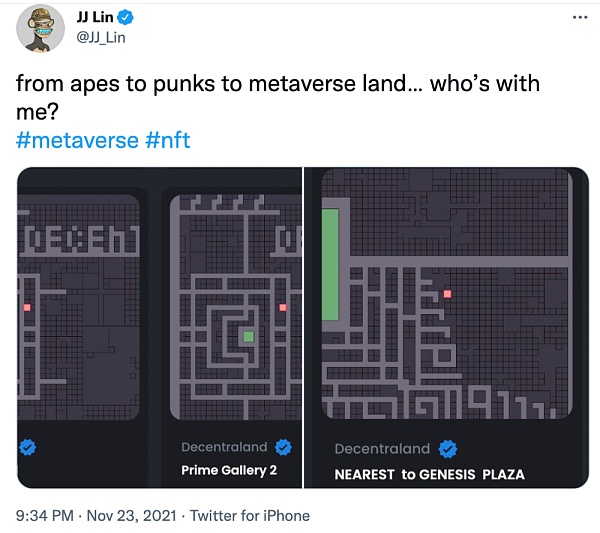
Task: Click the Decentraland label above NEAREST to GENESIS PLAZA
Action: [x=382, y=449]
